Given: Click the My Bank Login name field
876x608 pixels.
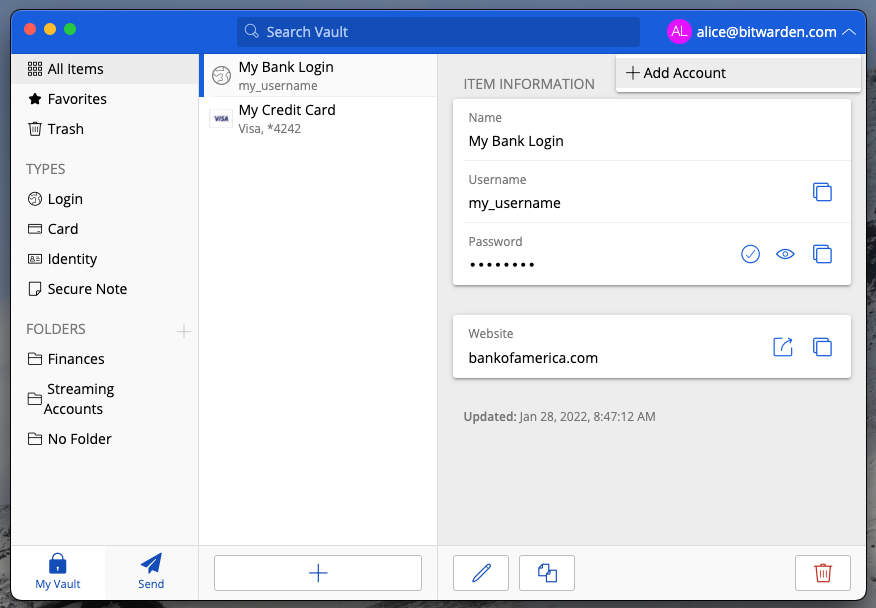Looking at the screenshot, I should pos(516,141).
